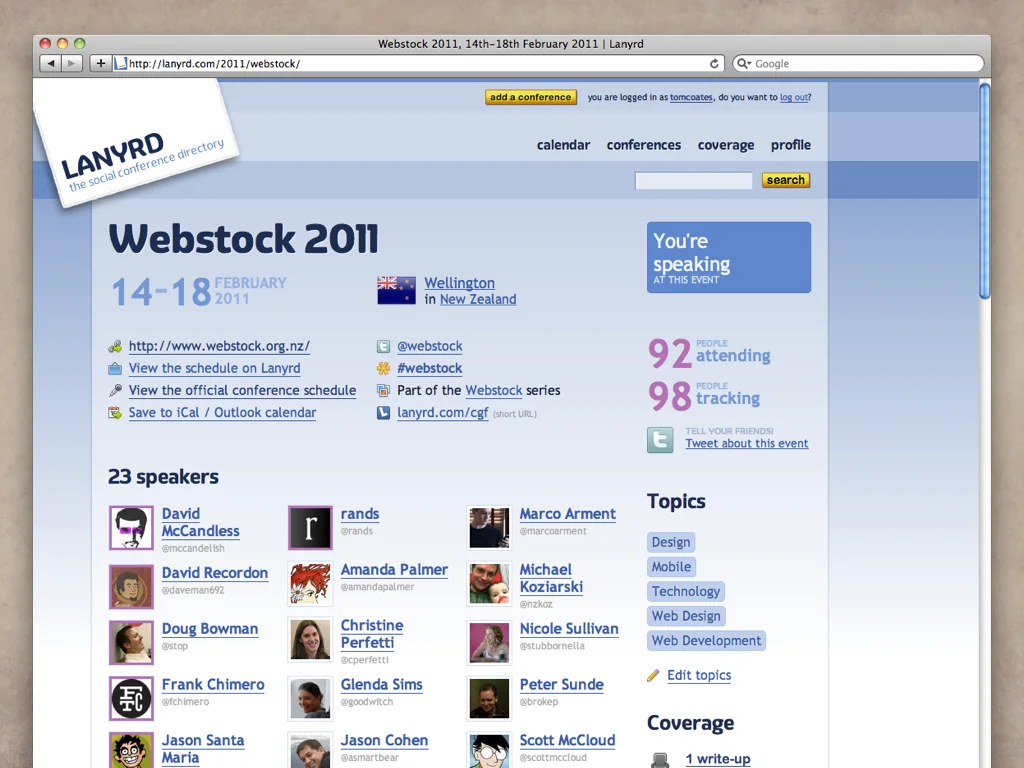Viewport: 1024px width, 768px height.
Task: Open David Recordon's avatar
Action: (x=131, y=586)
